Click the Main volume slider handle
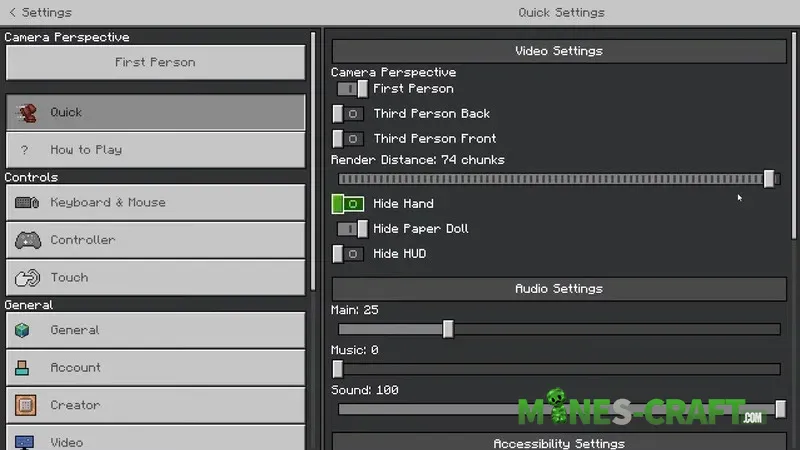This screenshot has height=450, width=800. click(448, 329)
